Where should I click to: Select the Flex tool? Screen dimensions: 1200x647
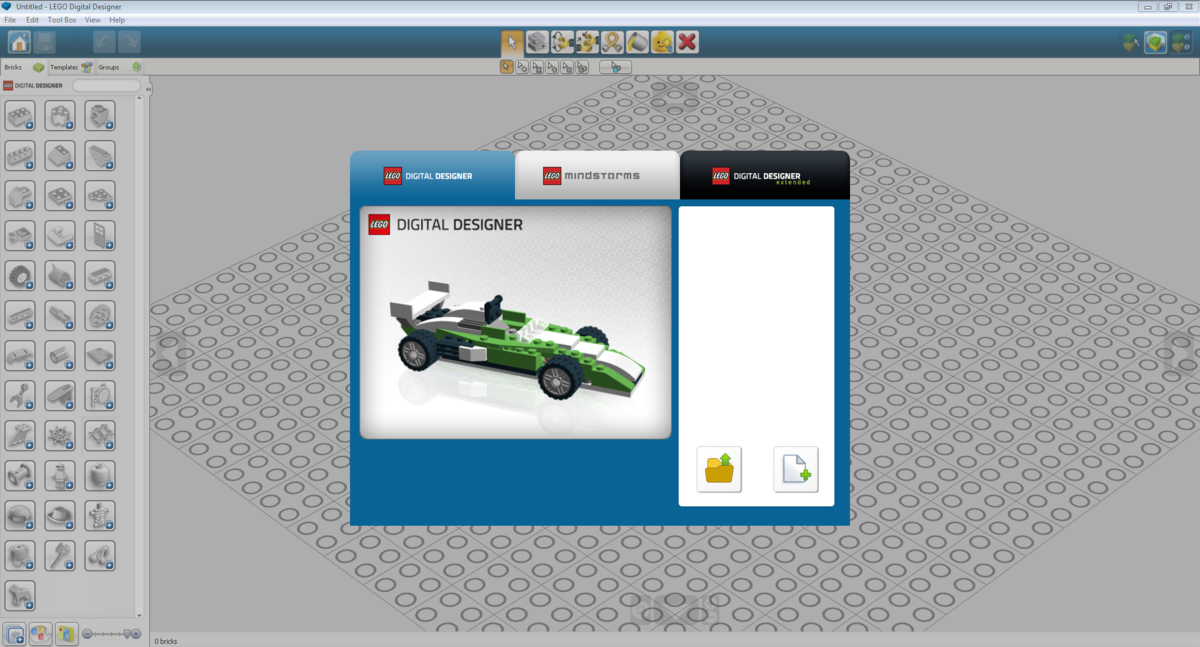click(x=612, y=42)
